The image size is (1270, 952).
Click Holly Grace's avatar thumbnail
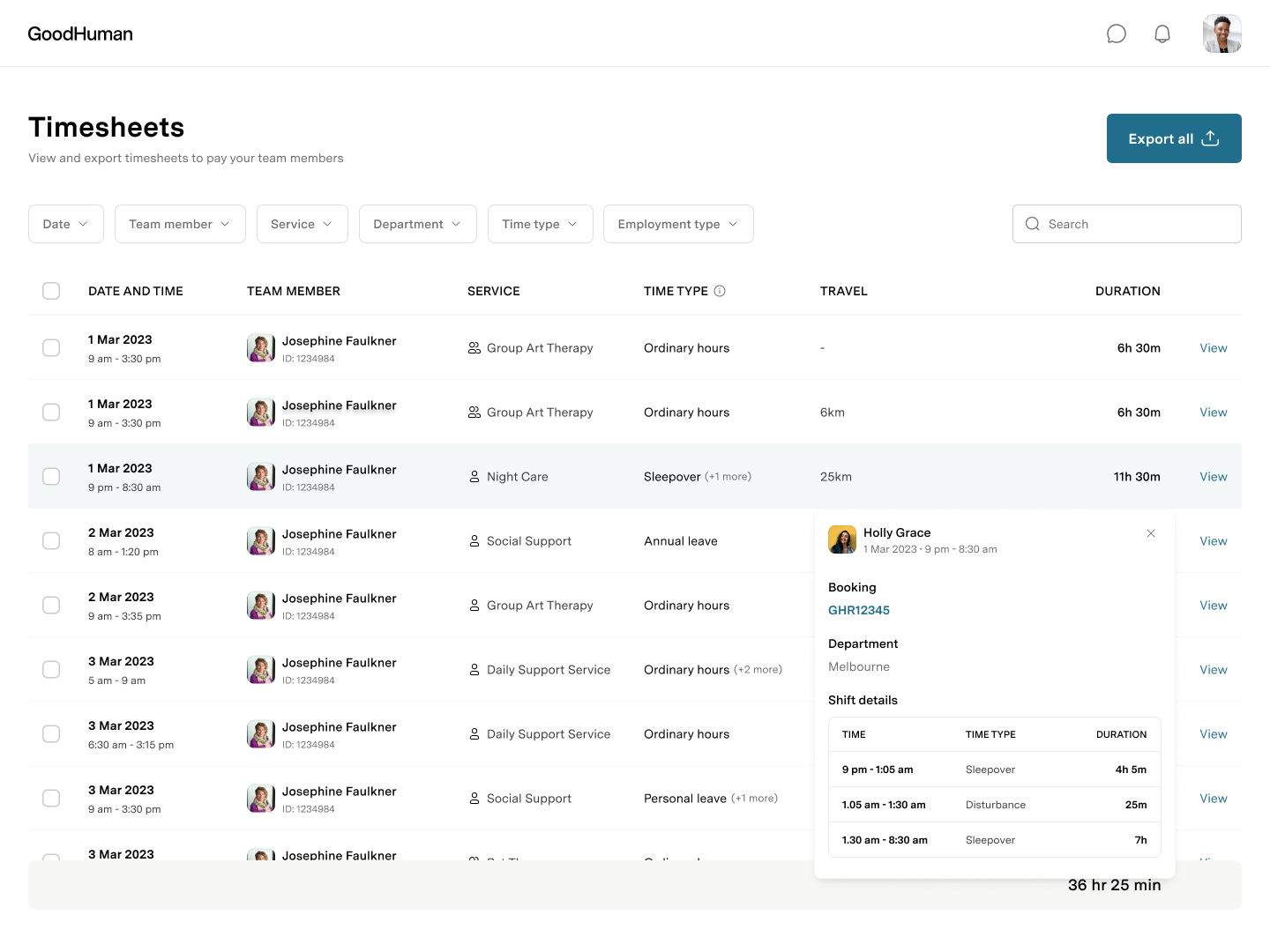[842, 539]
